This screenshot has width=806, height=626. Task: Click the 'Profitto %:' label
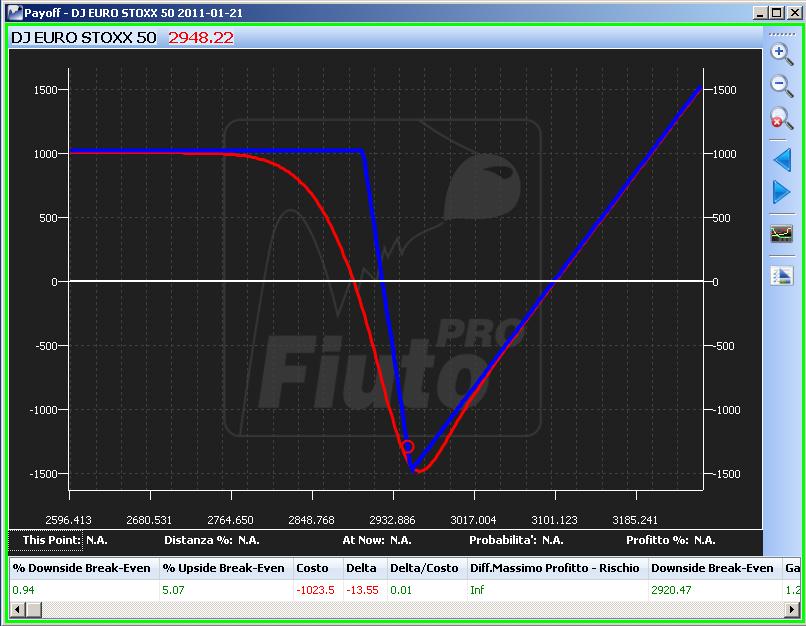click(x=657, y=540)
